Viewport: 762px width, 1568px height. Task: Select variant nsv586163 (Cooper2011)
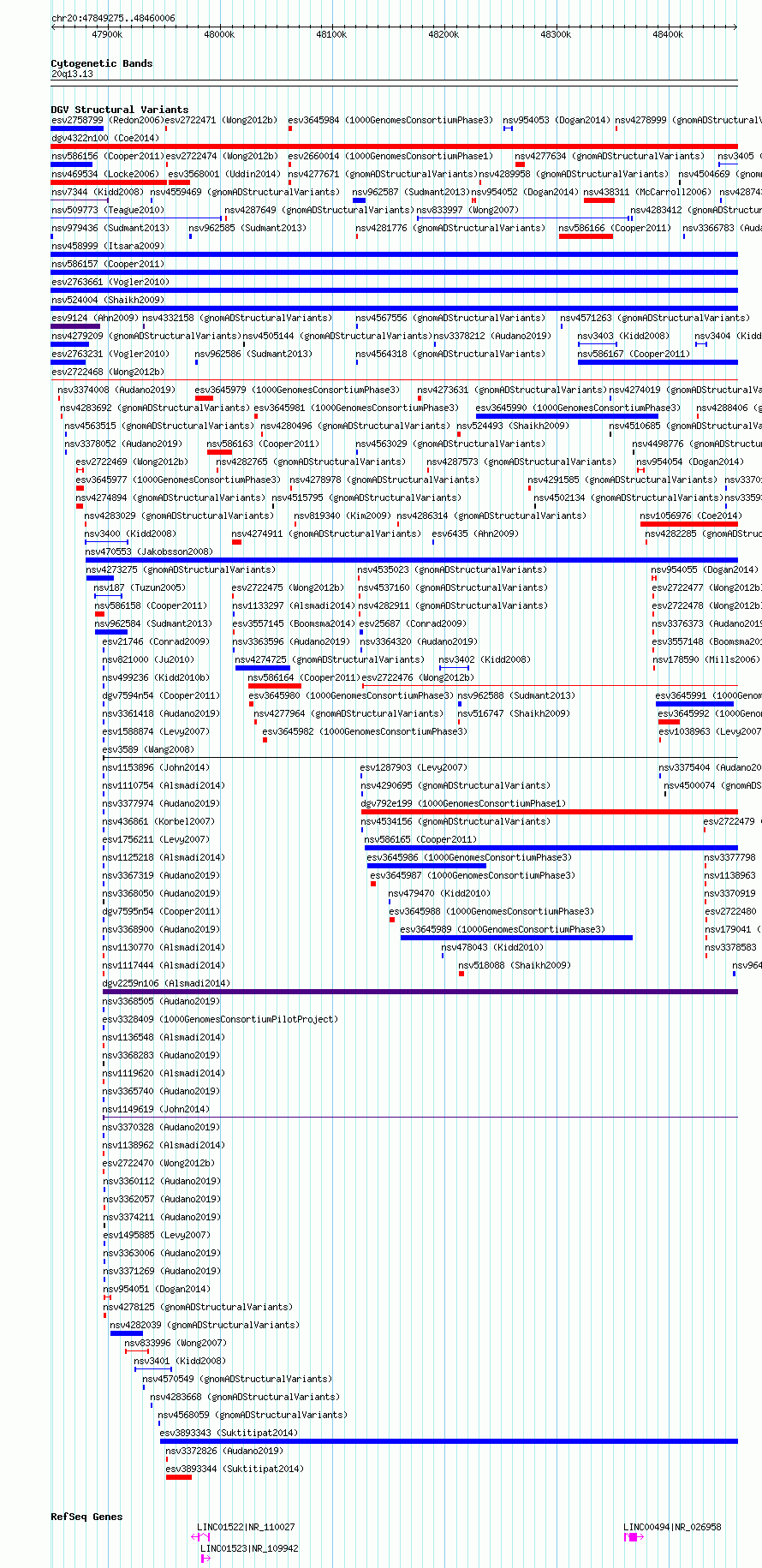263,444
